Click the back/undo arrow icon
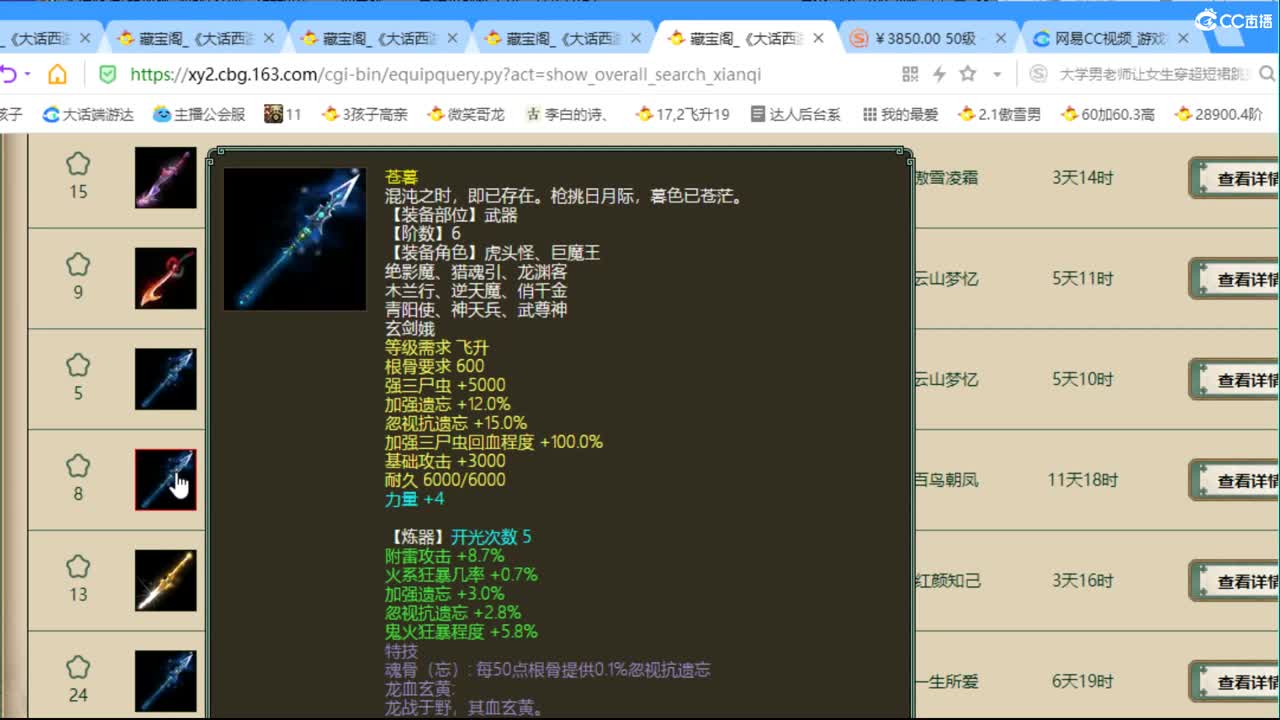This screenshot has width=1280, height=720. click(x=8, y=74)
